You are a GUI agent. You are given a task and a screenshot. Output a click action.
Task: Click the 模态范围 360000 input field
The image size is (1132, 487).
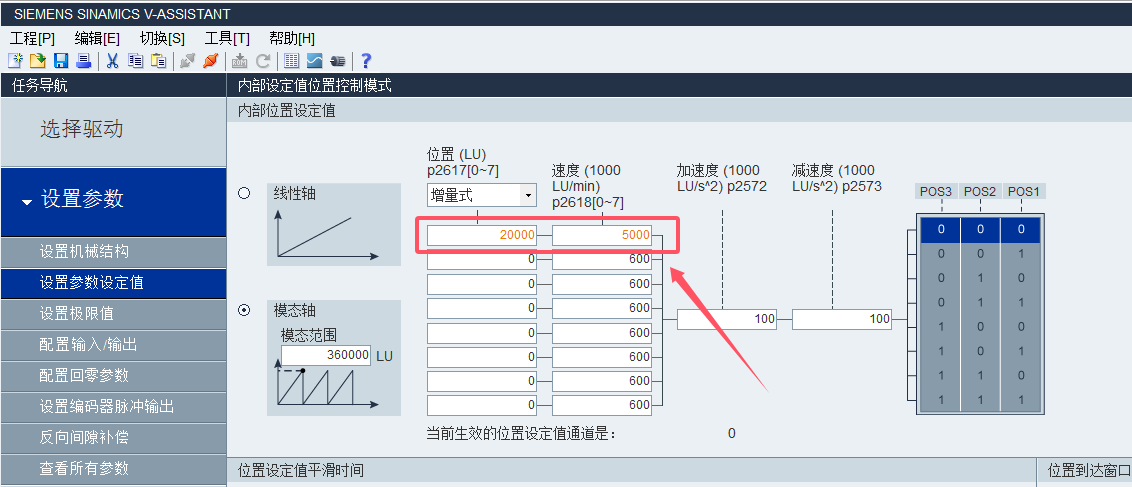click(x=326, y=356)
